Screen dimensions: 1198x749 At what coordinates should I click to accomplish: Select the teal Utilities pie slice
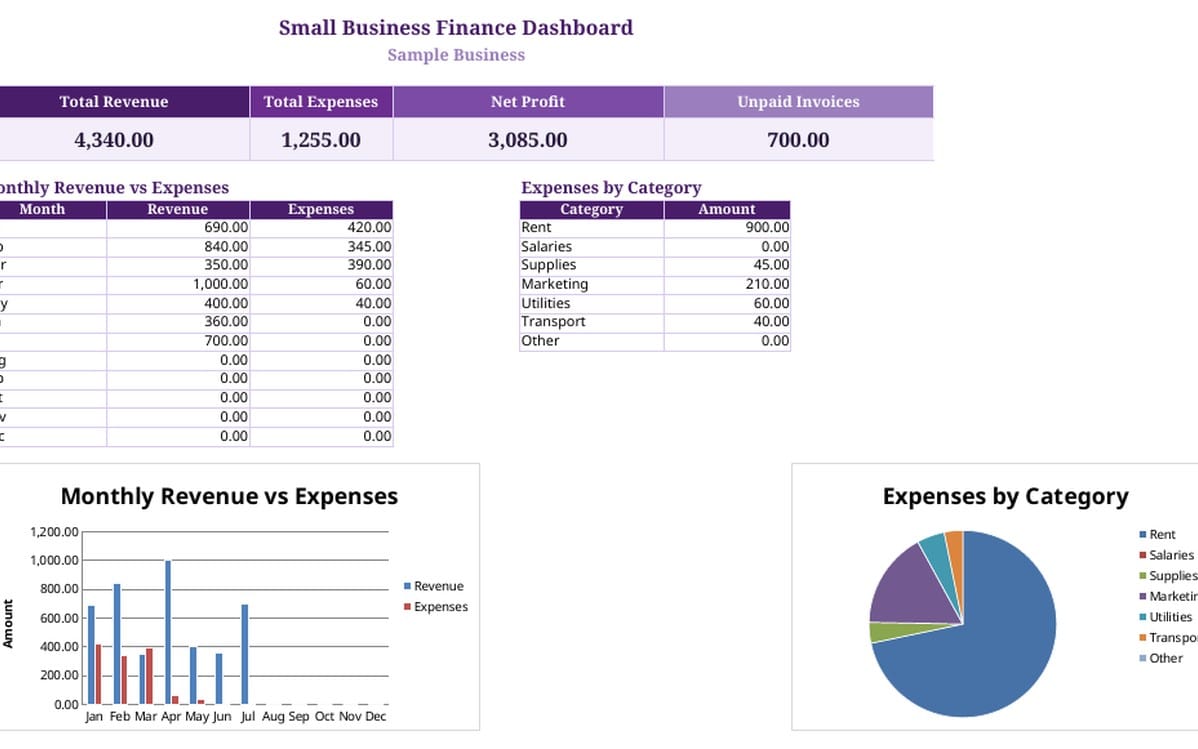[x=938, y=554]
